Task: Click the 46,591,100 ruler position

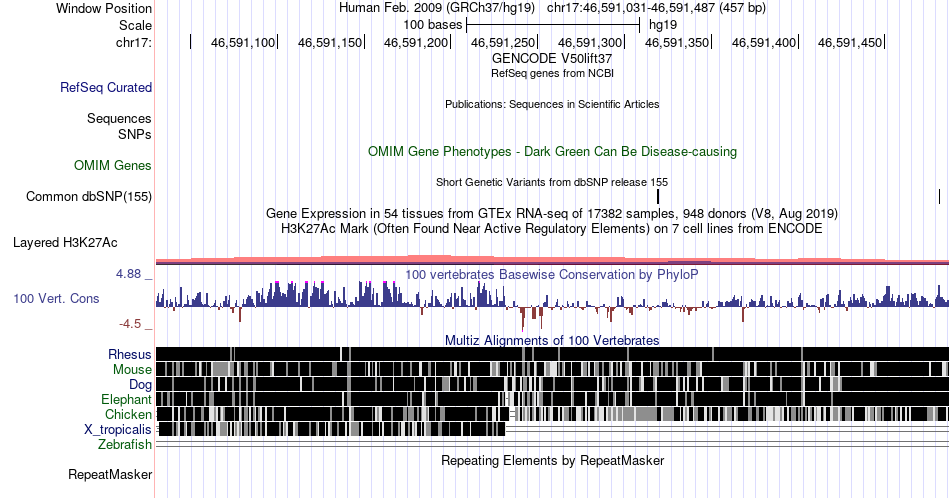Action: [x=242, y=42]
